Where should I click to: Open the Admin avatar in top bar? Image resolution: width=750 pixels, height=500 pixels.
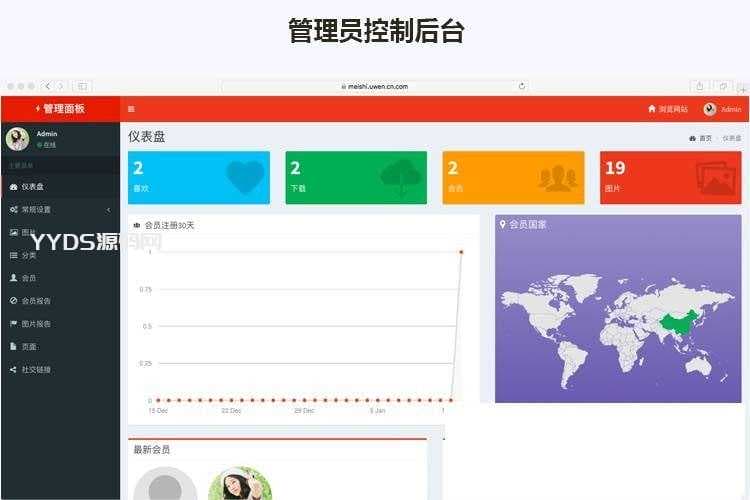point(710,109)
